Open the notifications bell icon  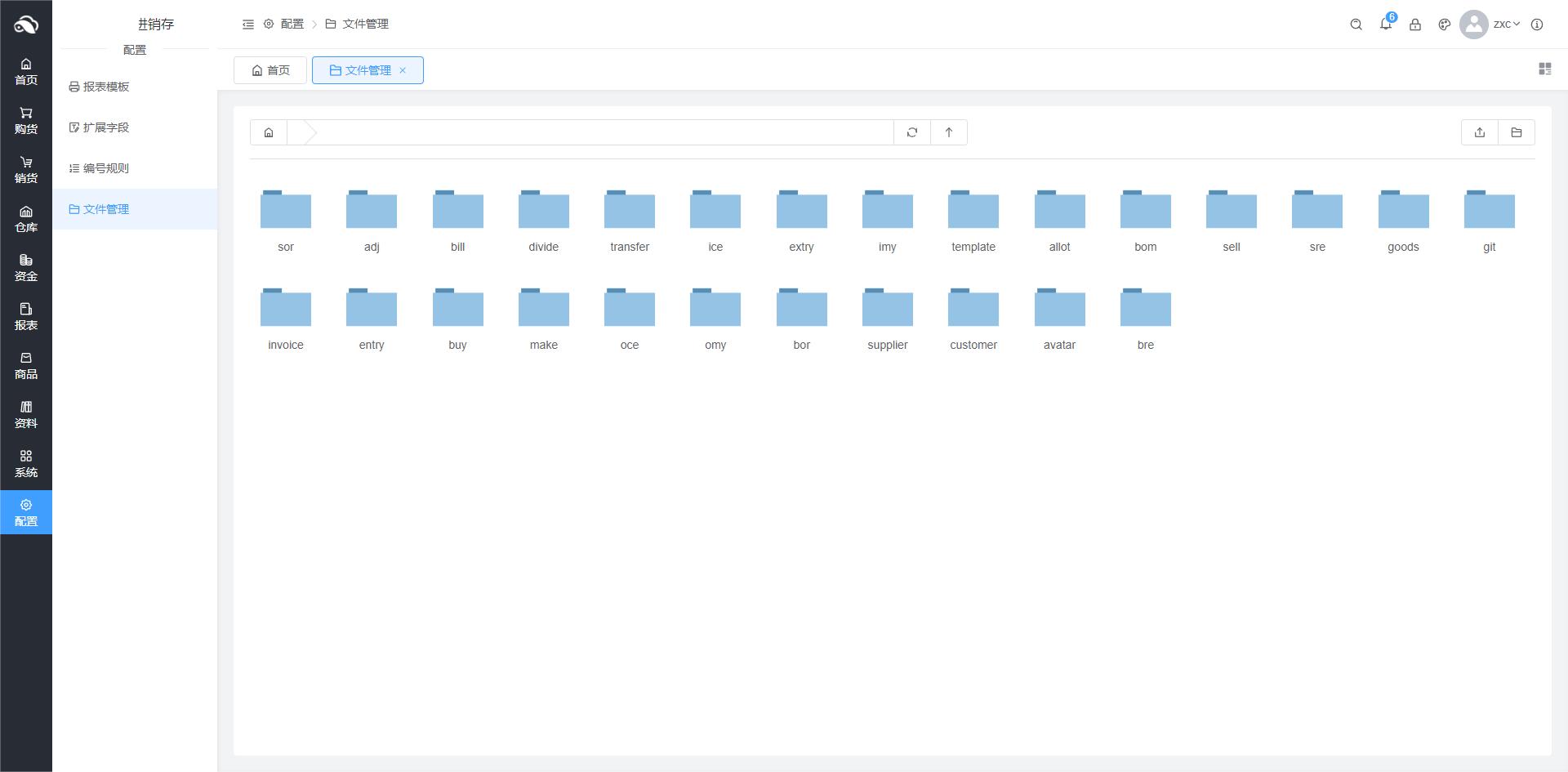click(x=1386, y=25)
